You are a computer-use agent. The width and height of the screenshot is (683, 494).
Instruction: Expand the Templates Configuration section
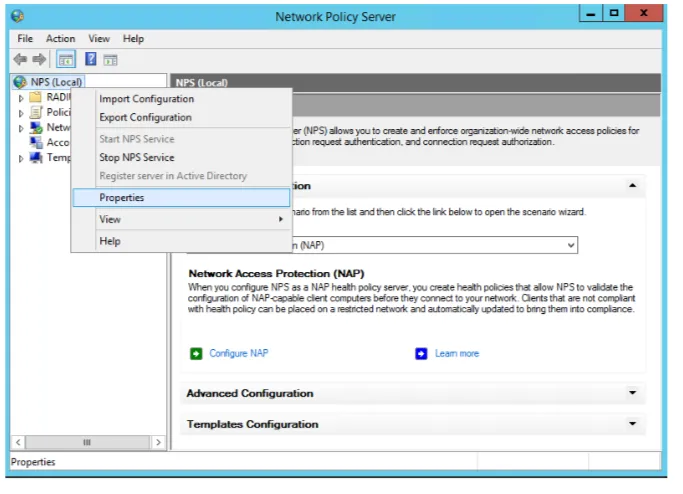tap(632, 424)
